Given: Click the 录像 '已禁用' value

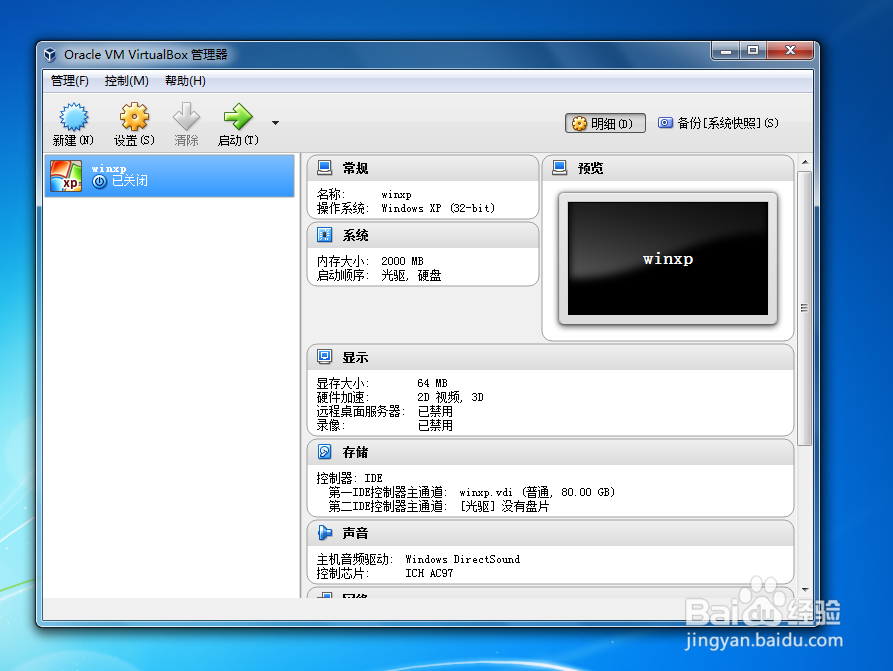Looking at the screenshot, I should click(435, 425).
